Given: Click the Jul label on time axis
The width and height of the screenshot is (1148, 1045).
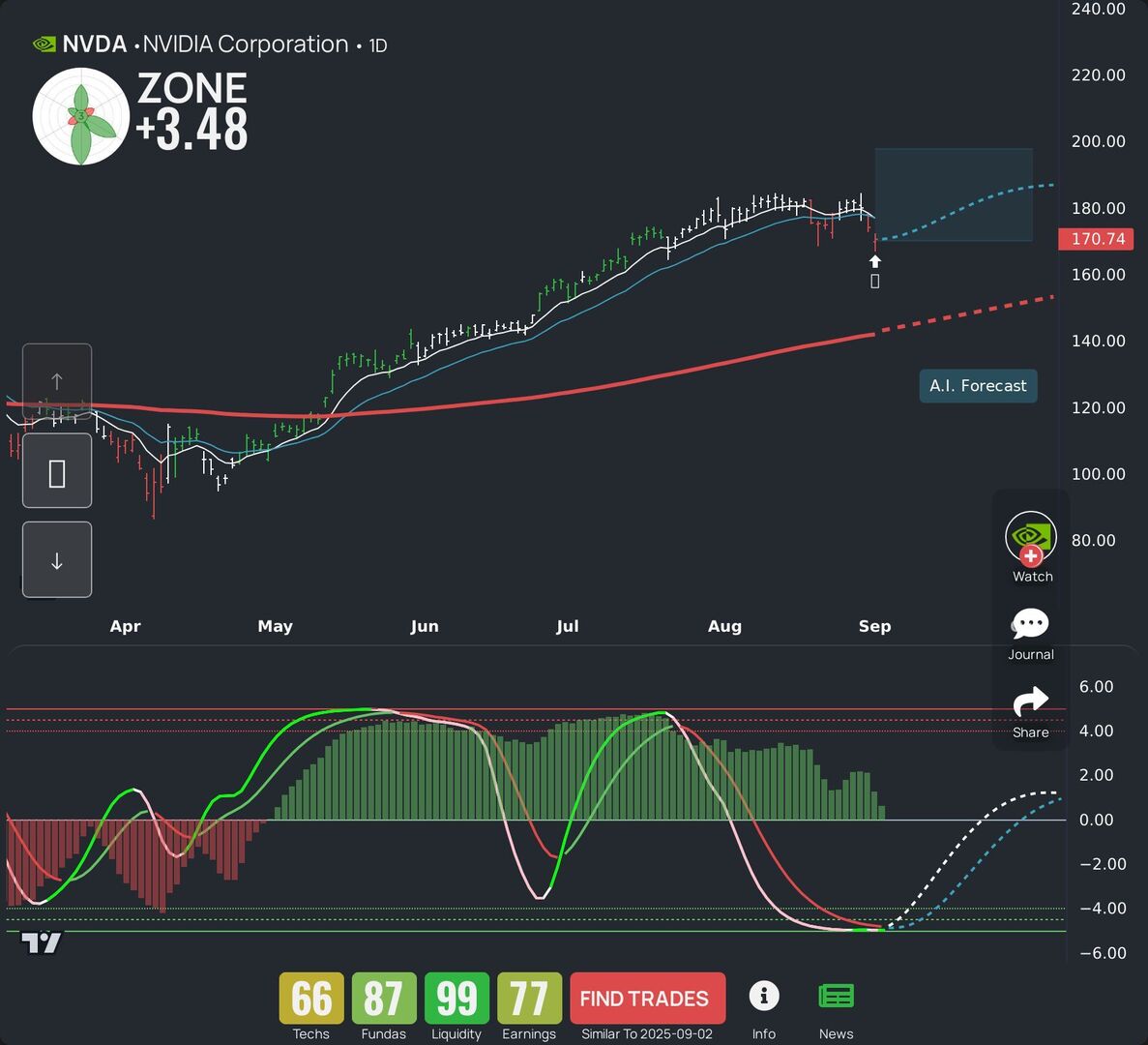Looking at the screenshot, I should tap(568, 626).
